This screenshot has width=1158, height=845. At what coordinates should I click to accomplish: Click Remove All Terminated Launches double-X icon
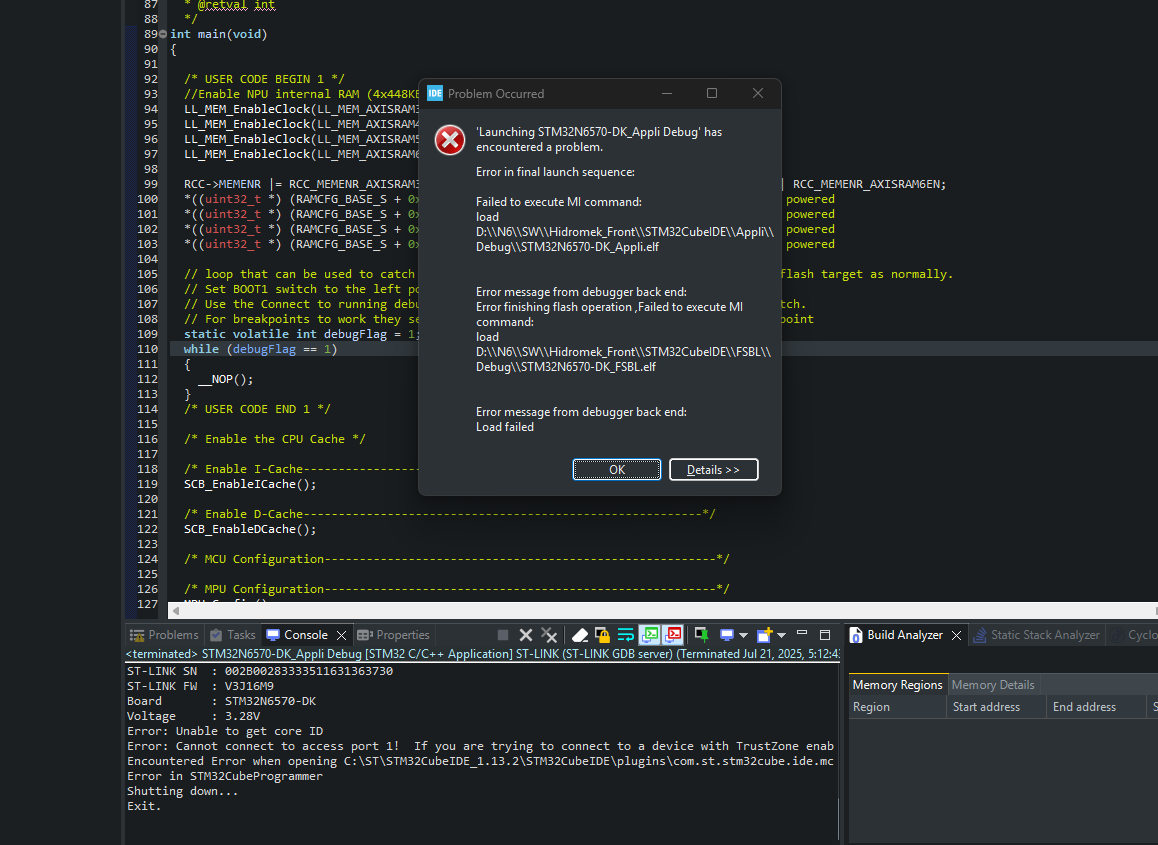point(549,635)
